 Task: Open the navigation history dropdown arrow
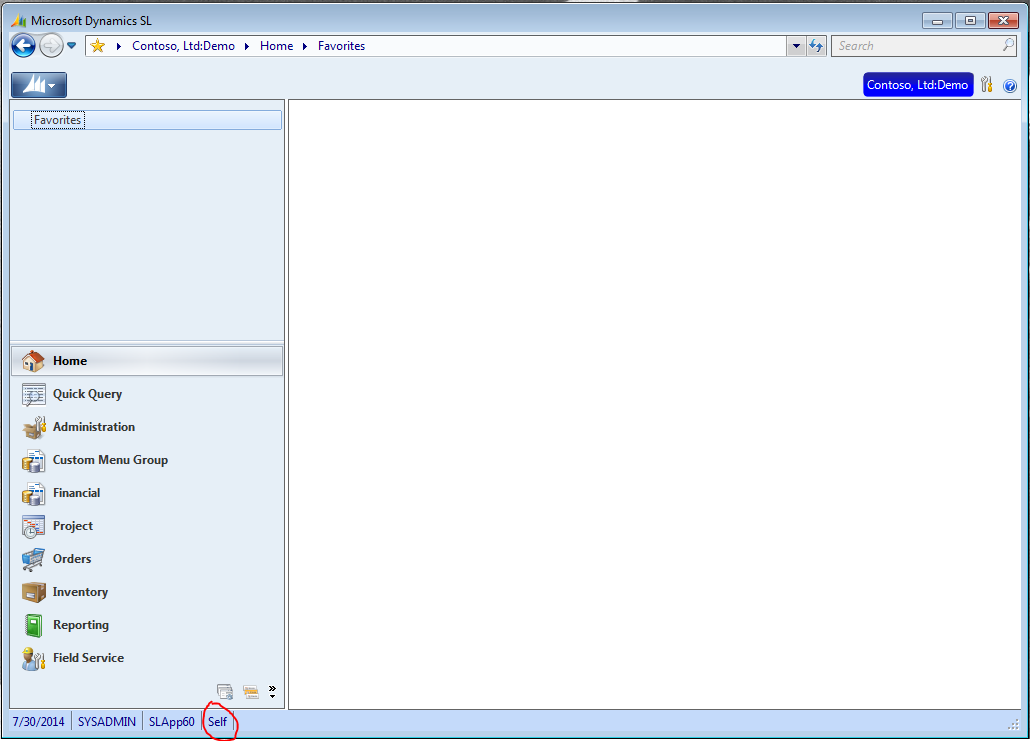(72, 46)
